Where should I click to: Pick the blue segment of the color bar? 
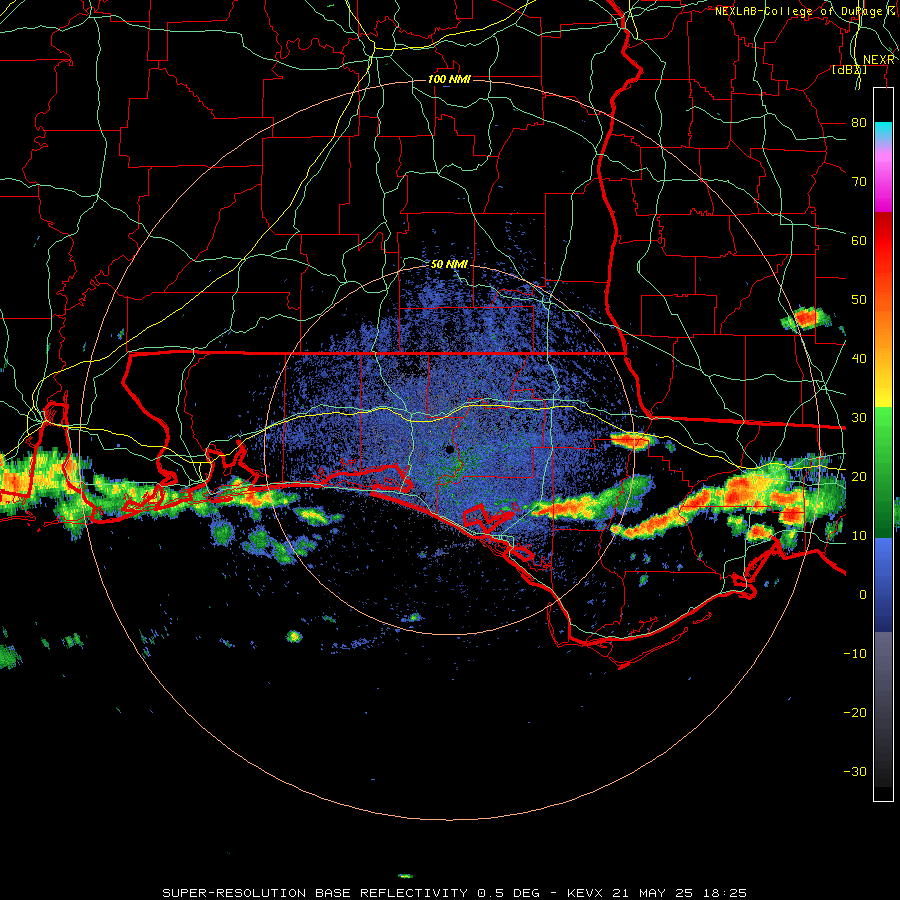click(883, 584)
